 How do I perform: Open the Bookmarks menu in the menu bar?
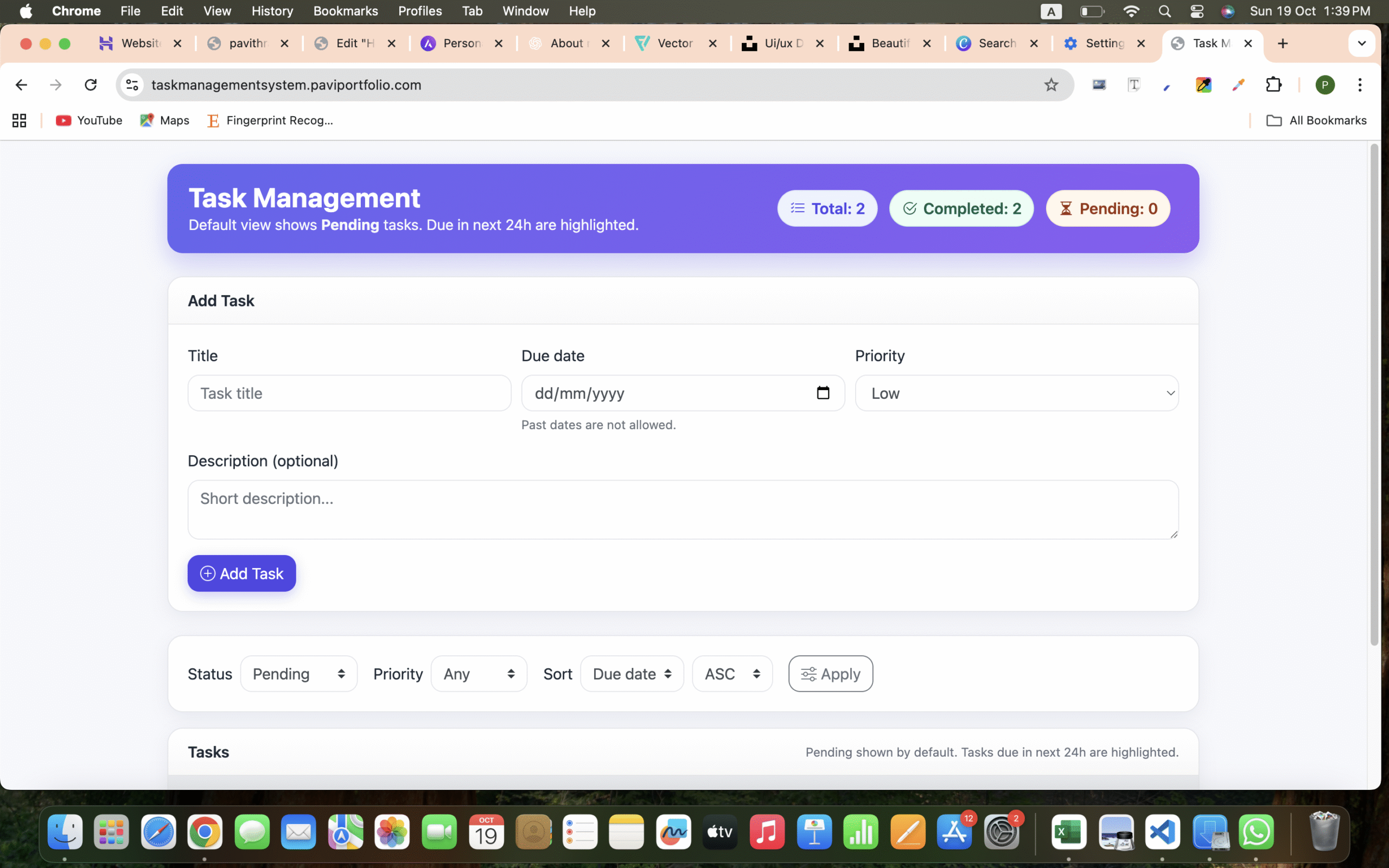[x=346, y=11]
